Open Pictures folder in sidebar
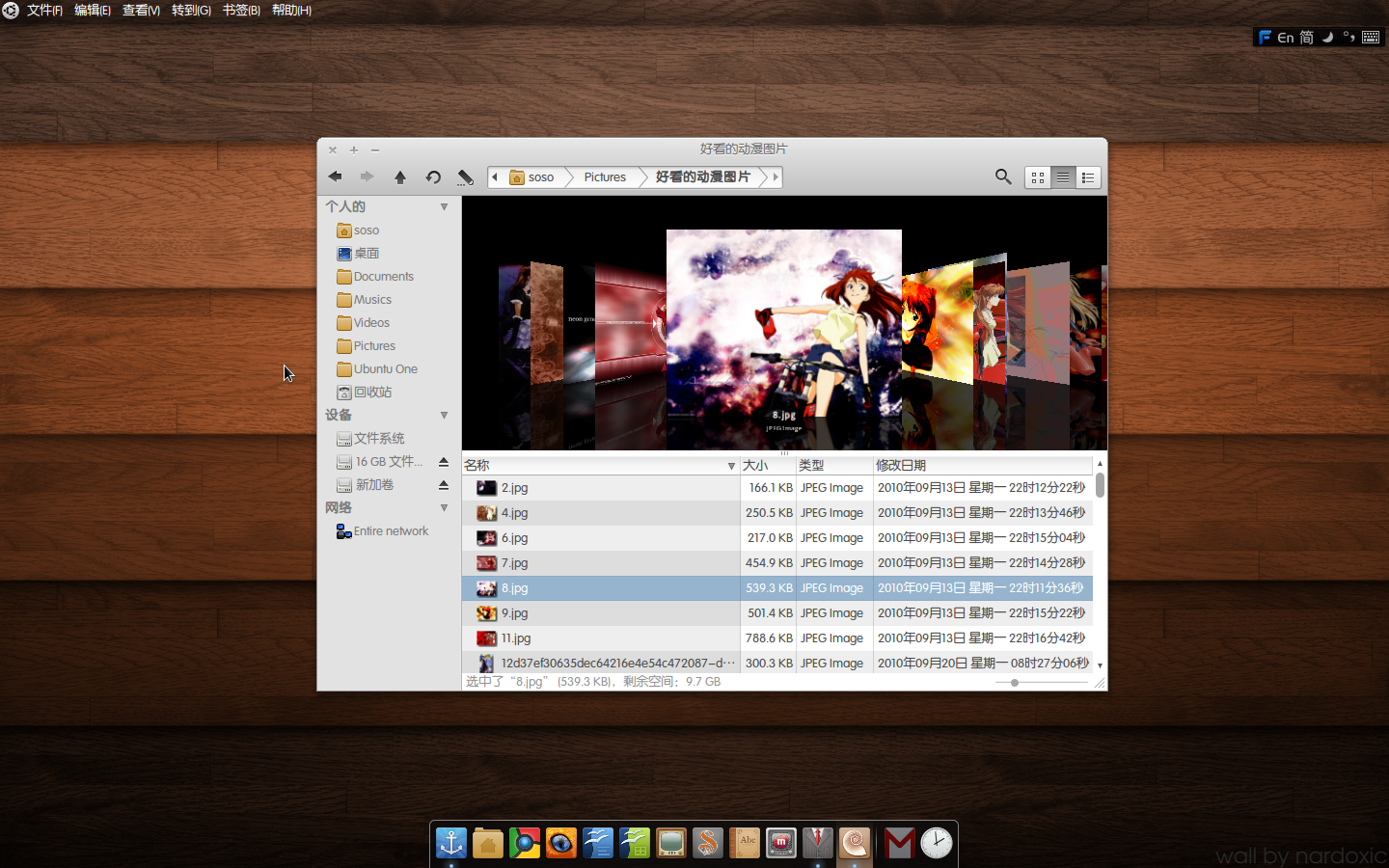The width and height of the screenshot is (1389, 868). click(366, 346)
